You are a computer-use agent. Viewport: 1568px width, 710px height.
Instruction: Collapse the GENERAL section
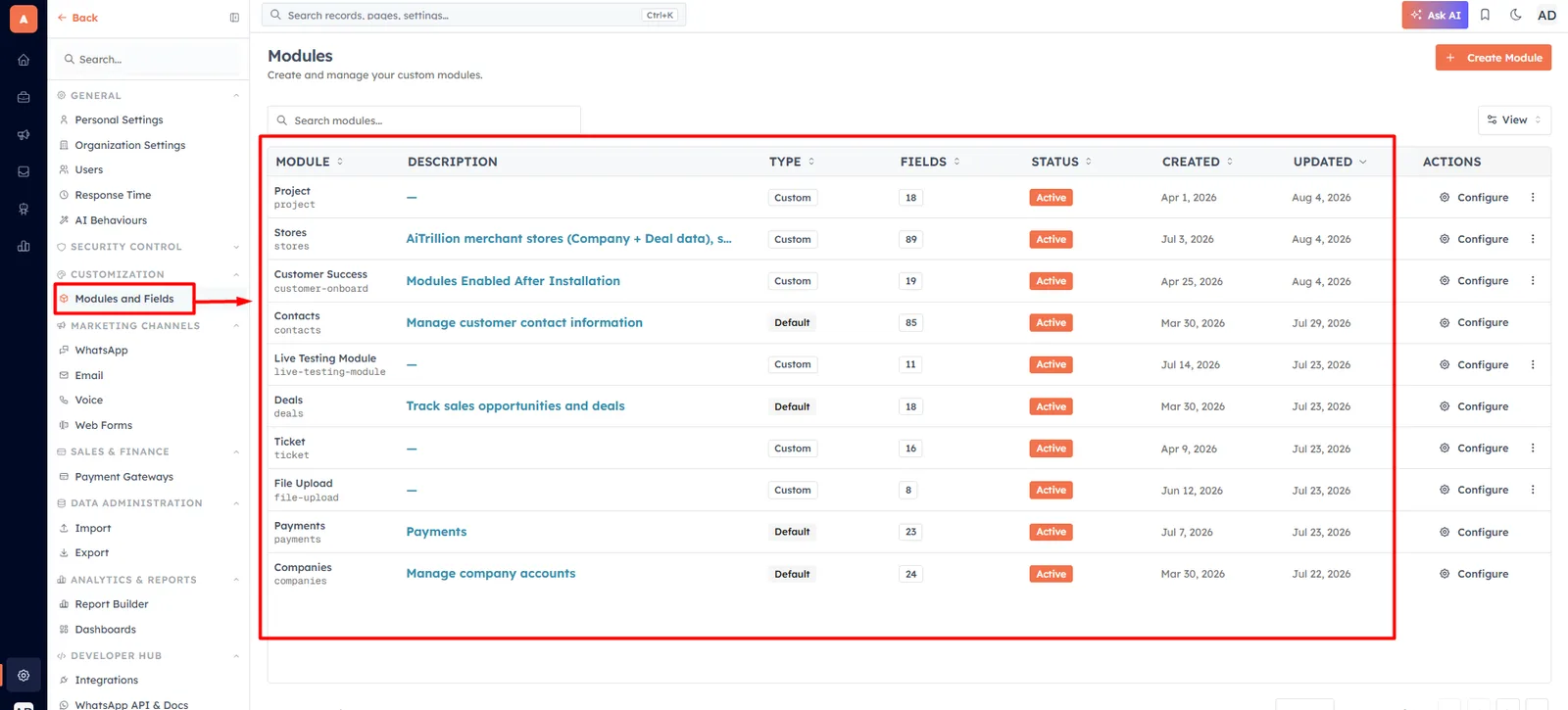(x=236, y=95)
